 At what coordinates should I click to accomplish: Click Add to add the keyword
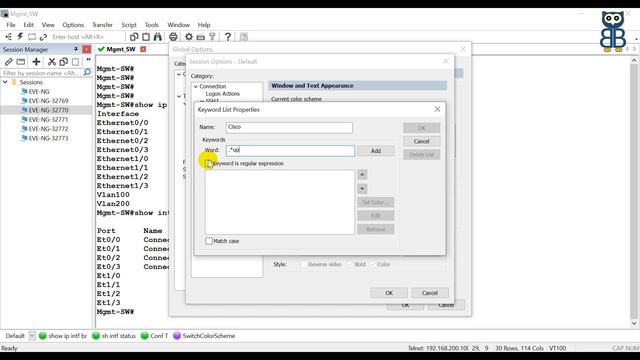(376, 151)
